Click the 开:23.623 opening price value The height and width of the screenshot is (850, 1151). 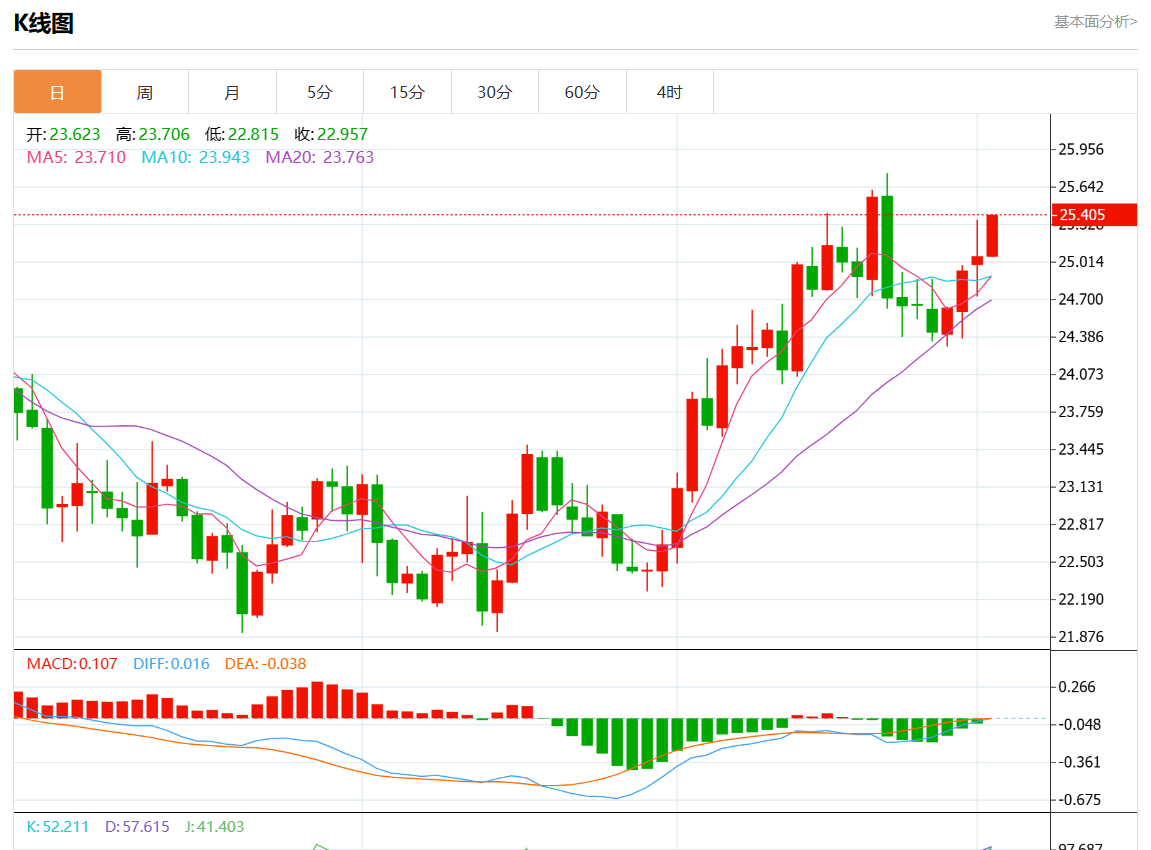pyautogui.click(x=63, y=134)
